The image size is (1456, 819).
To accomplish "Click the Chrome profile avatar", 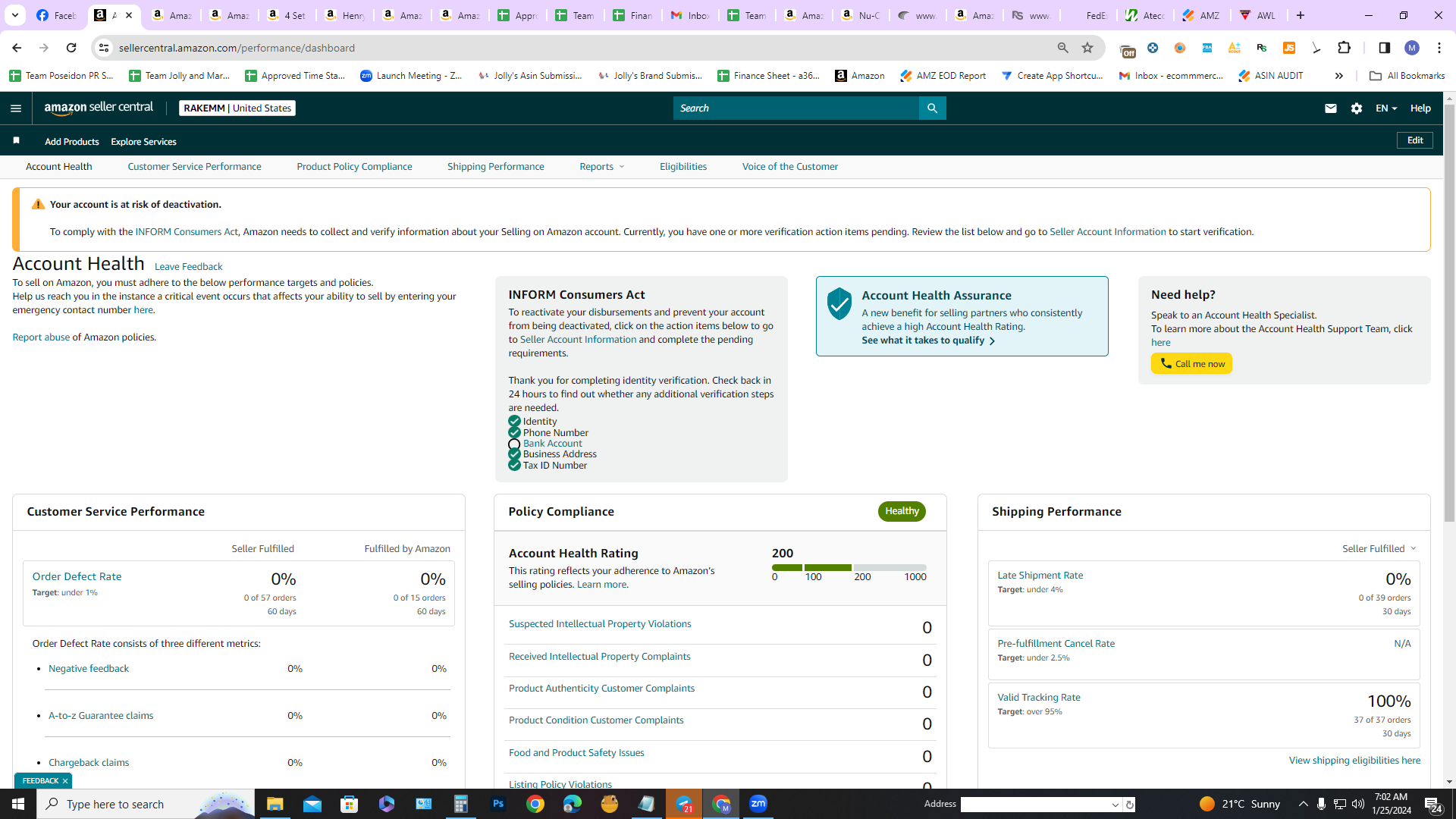I will [1412, 48].
